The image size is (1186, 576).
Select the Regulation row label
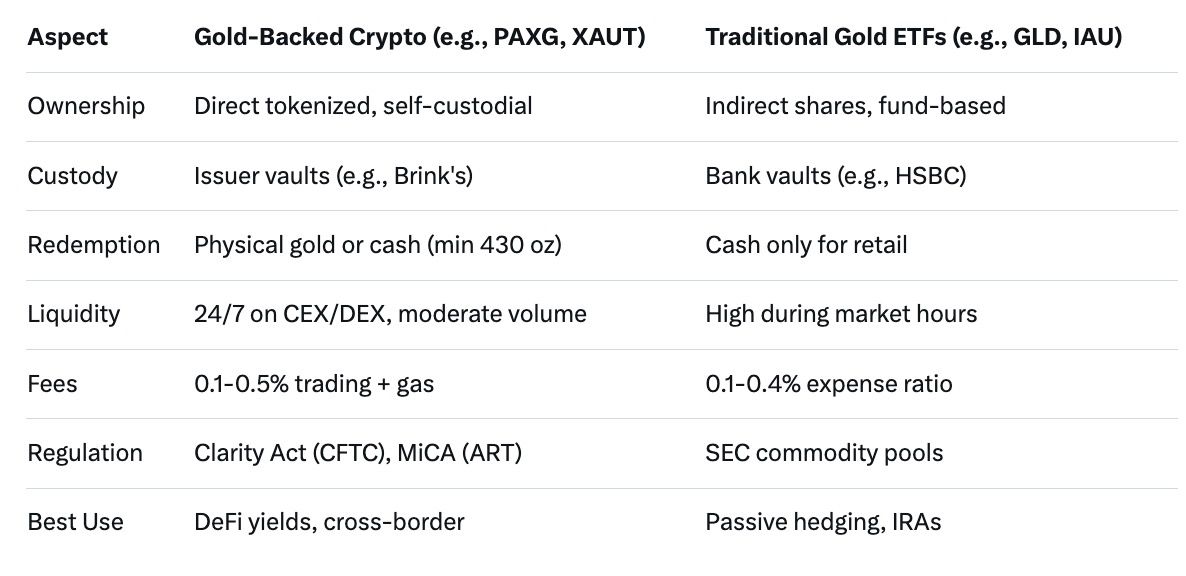[85, 453]
